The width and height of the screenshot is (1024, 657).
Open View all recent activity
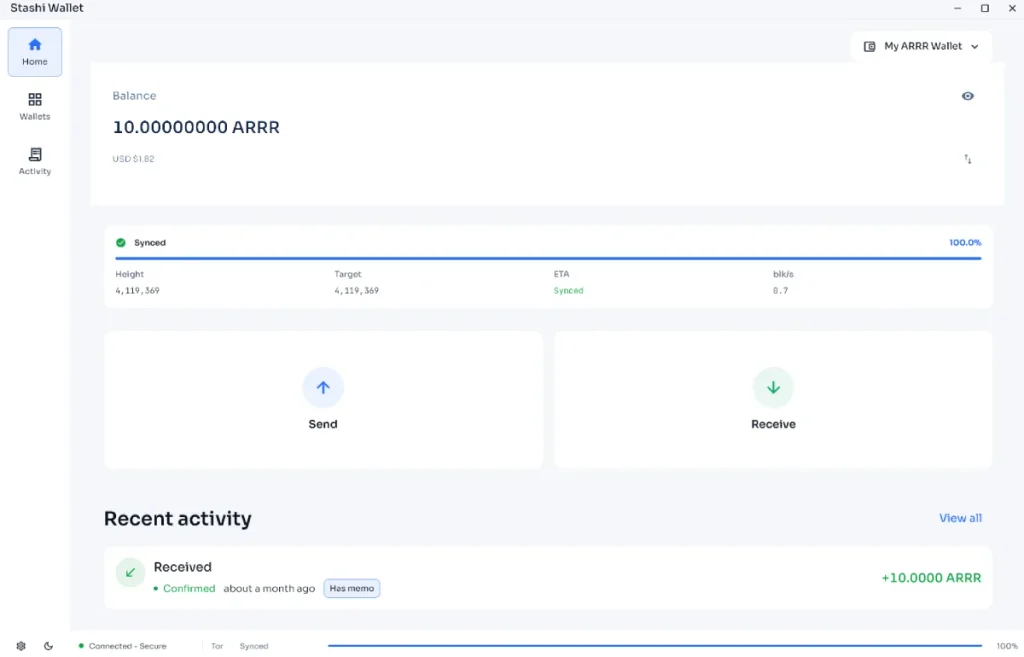click(960, 518)
